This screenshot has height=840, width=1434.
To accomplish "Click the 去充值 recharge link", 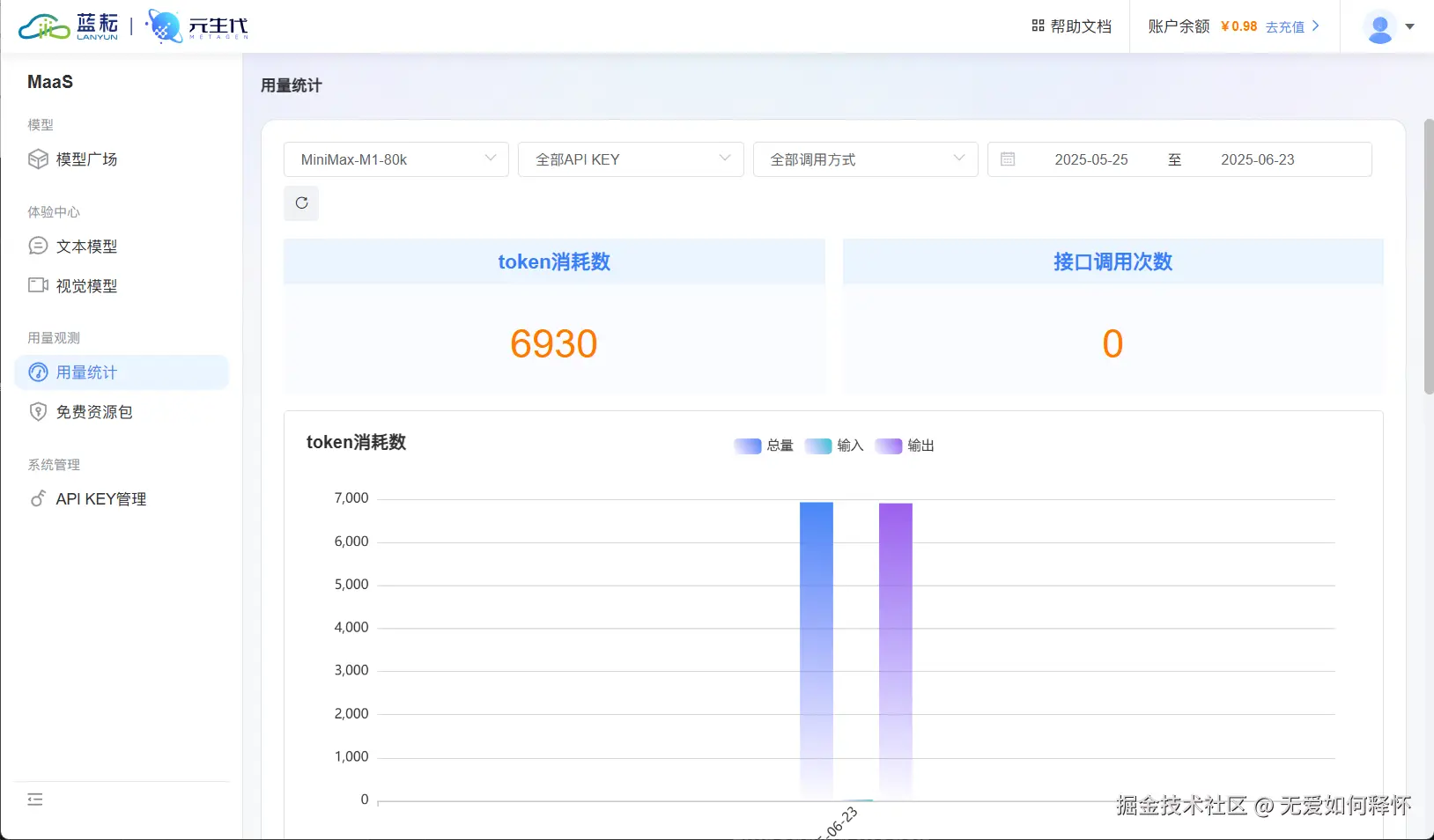I will pyautogui.click(x=1292, y=26).
